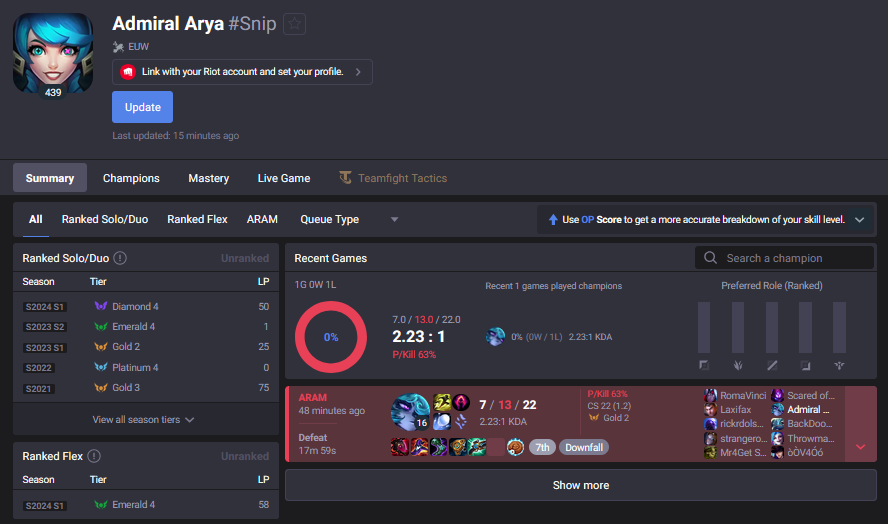
Task: Expand View all season tiers
Action: [143, 420]
